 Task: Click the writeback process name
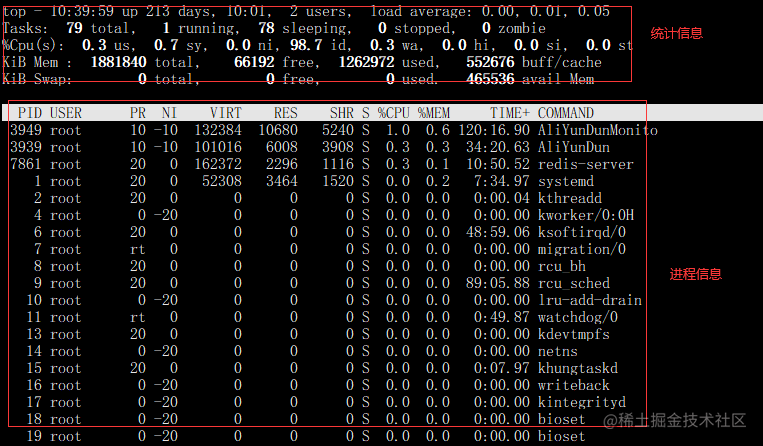pyautogui.click(x=573, y=385)
